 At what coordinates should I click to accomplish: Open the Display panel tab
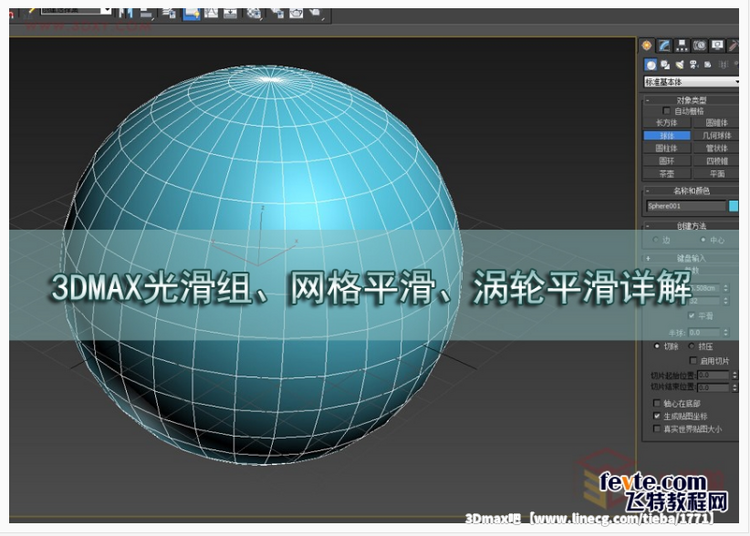coord(717,45)
